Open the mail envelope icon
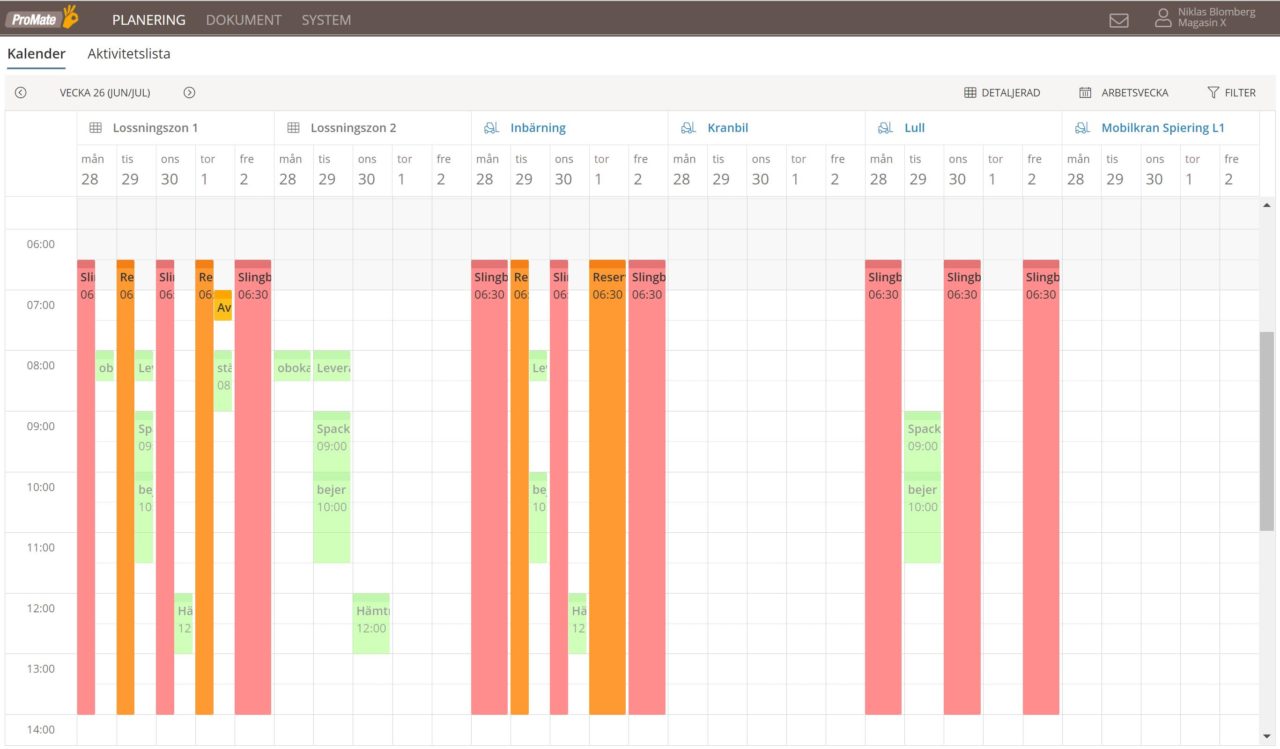Screen dimensions: 1280x749 point(1118,19)
